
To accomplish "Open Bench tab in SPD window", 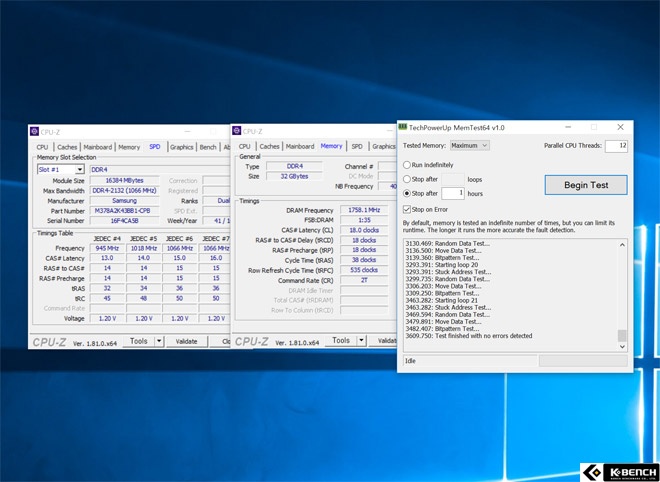I will click(208, 147).
